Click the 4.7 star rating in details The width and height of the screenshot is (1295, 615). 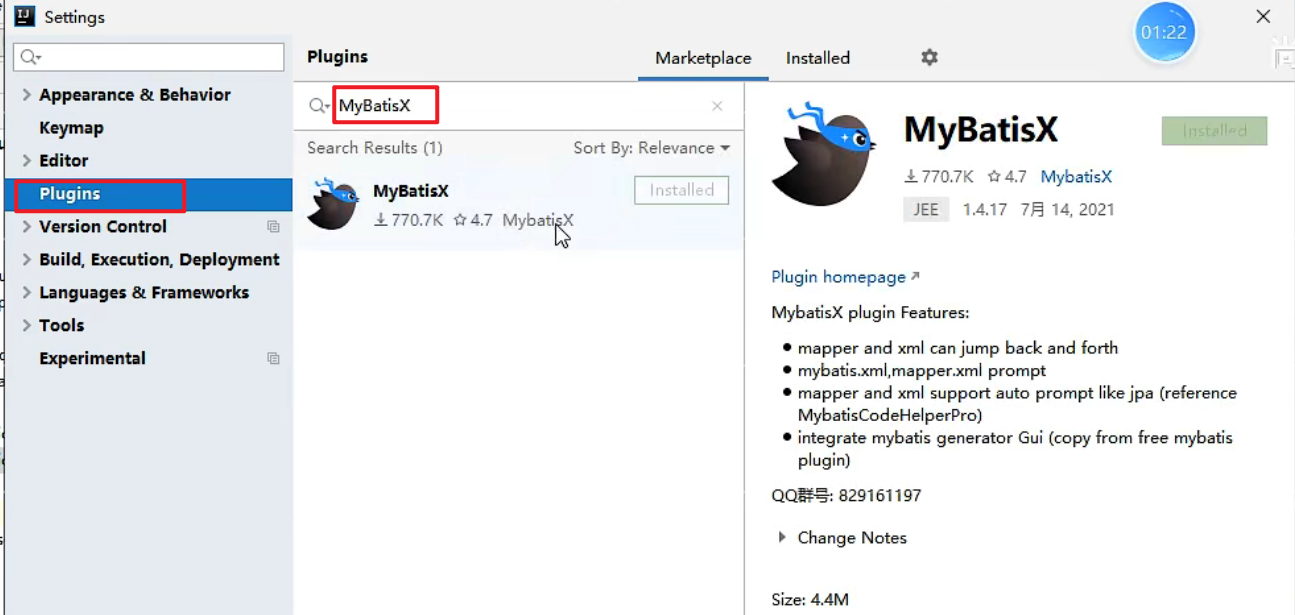click(1006, 176)
